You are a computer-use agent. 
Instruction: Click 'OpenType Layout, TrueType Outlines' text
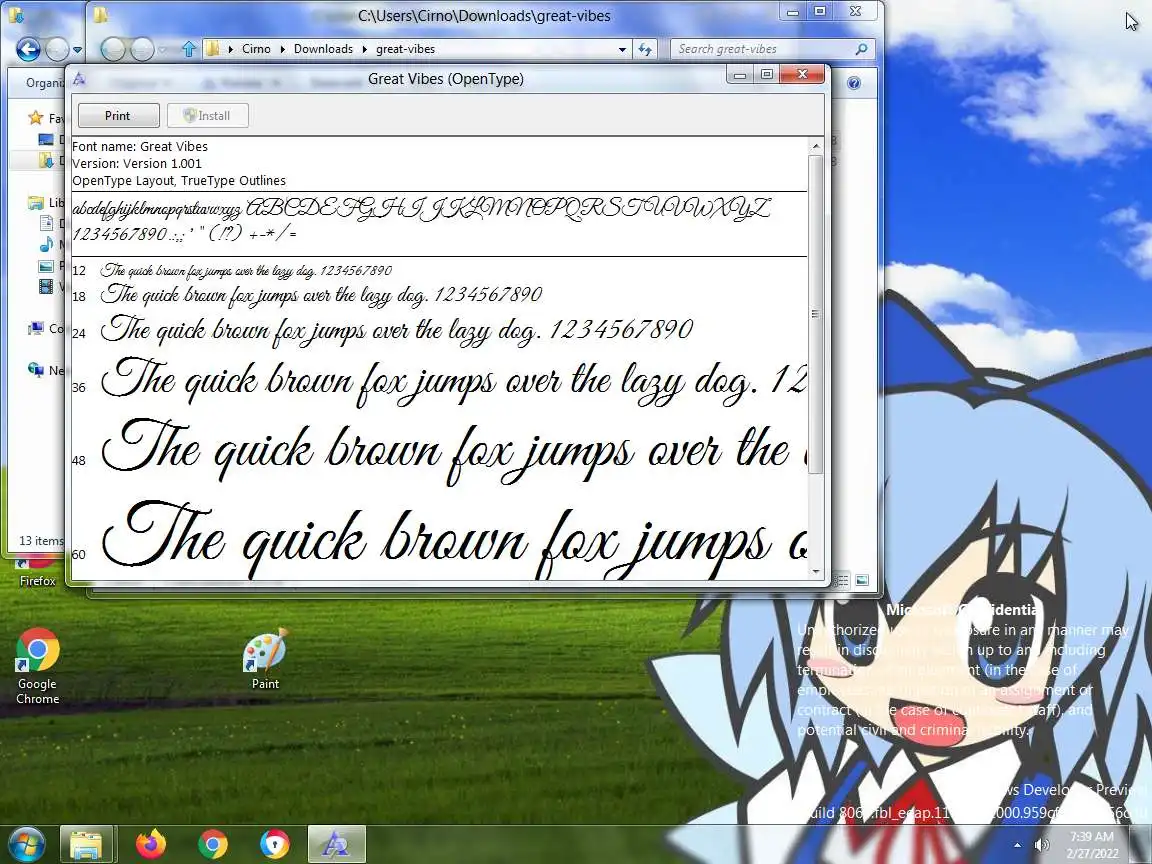coord(179,180)
